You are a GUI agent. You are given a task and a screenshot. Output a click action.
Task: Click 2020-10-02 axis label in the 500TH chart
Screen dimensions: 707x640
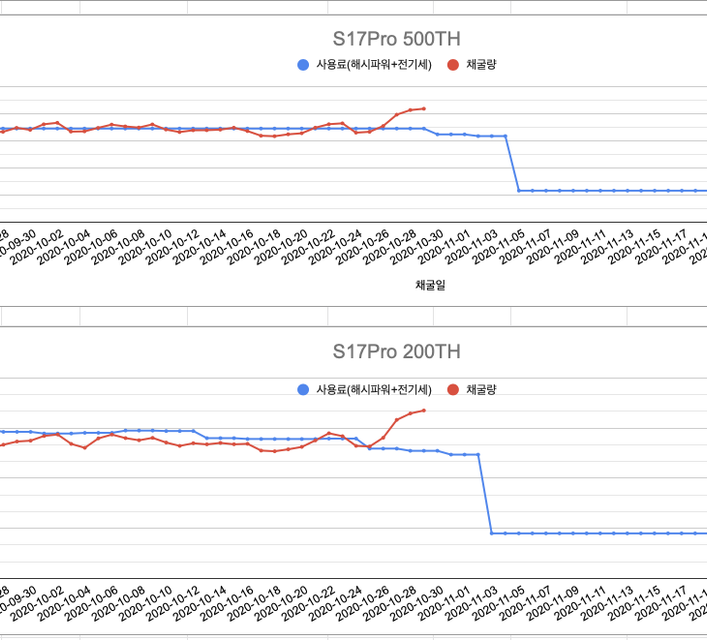coord(37,246)
